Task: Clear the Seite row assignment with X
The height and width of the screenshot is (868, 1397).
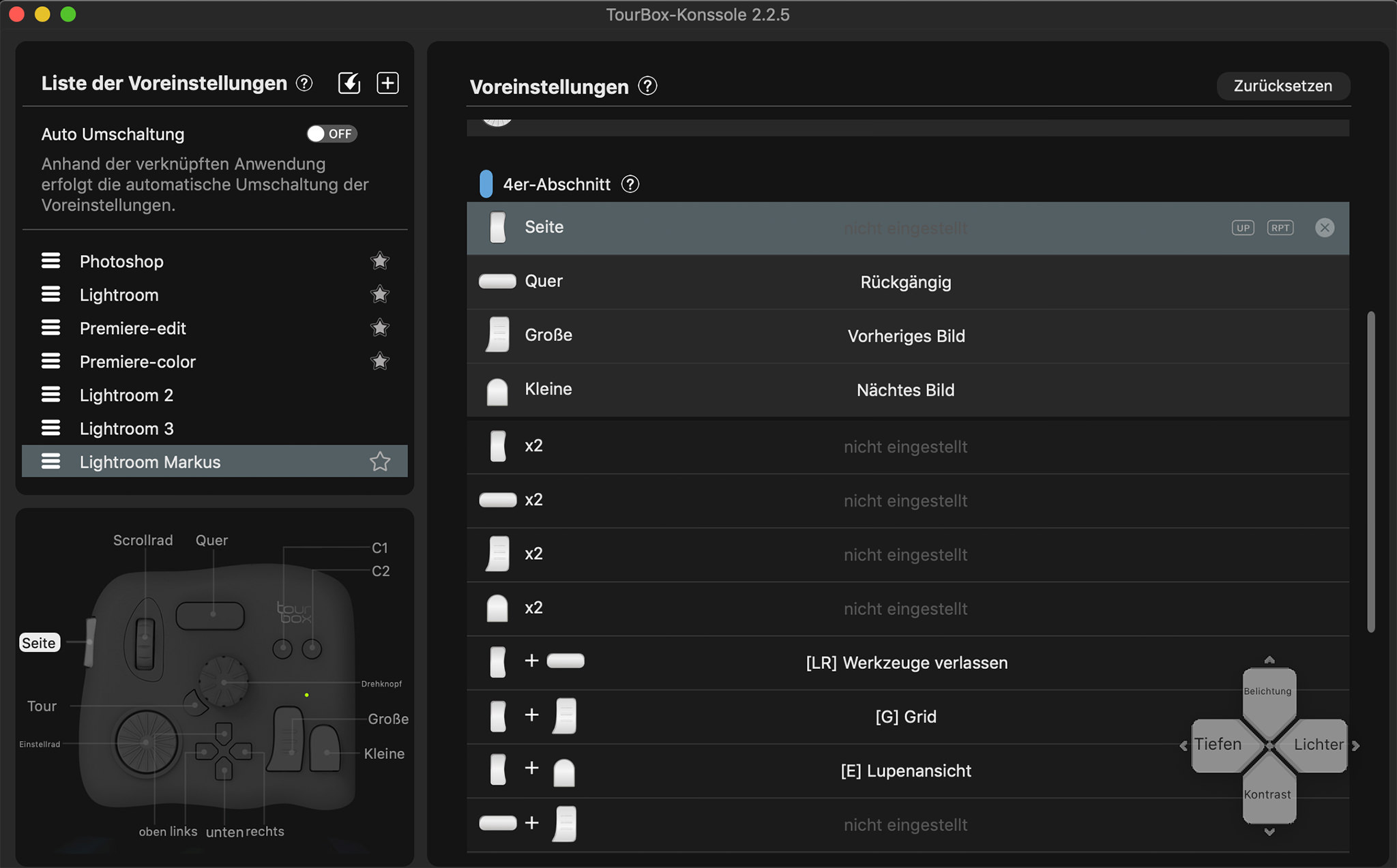Action: pyautogui.click(x=1325, y=228)
